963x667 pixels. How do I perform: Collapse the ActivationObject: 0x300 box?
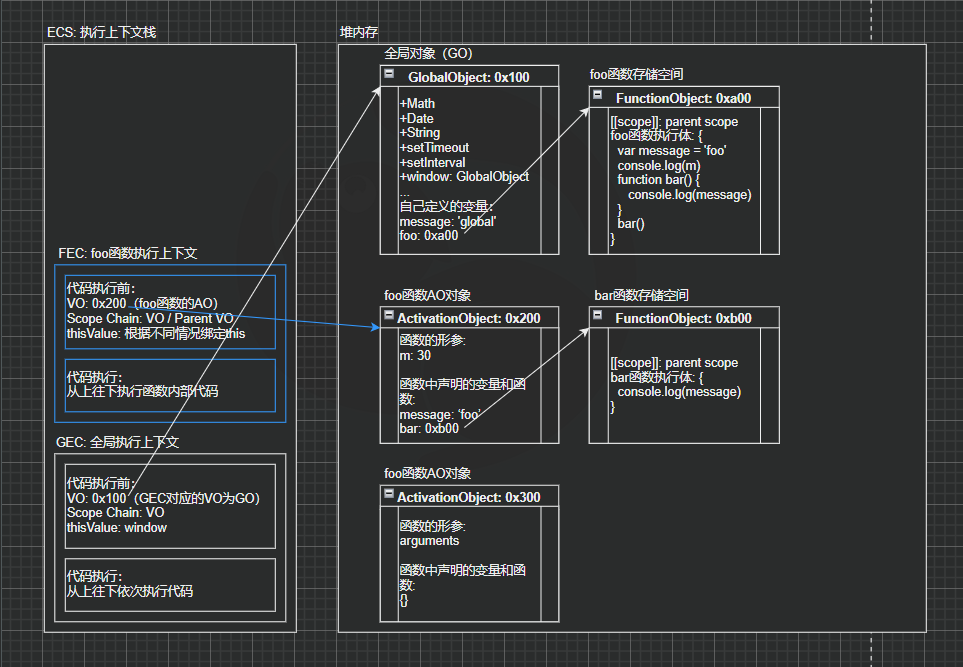(x=389, y=494)
